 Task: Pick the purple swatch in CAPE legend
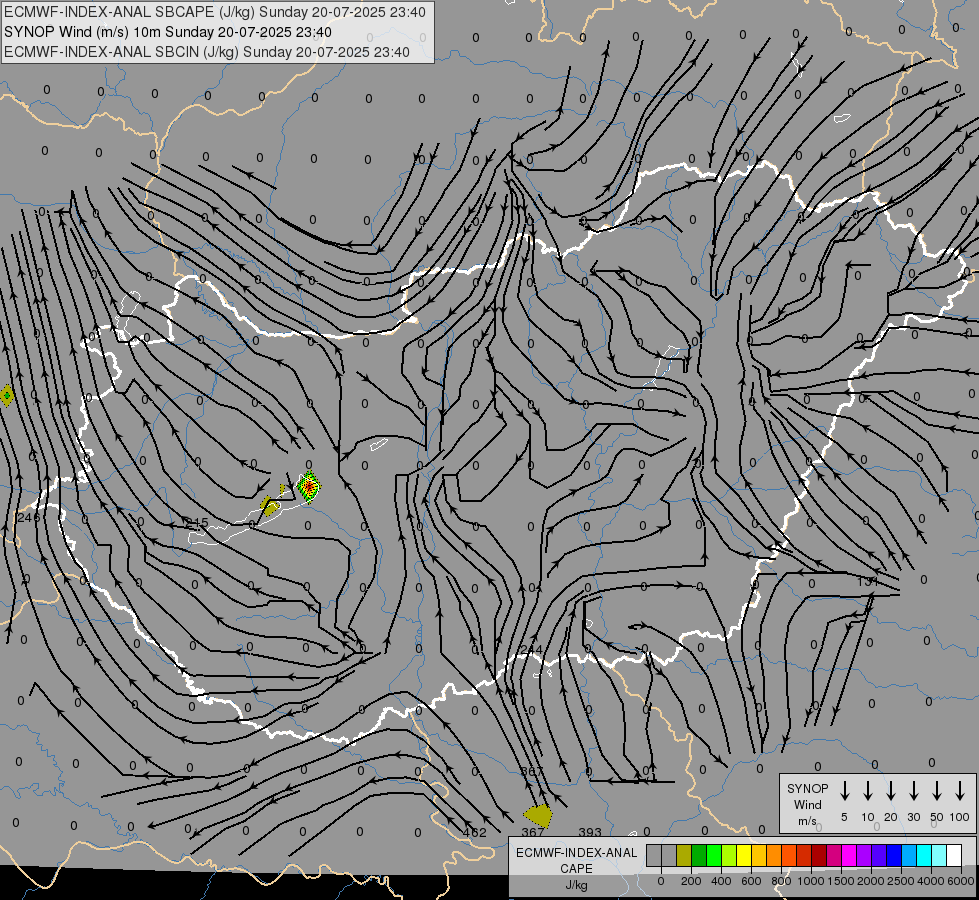(x=863, y=856)
